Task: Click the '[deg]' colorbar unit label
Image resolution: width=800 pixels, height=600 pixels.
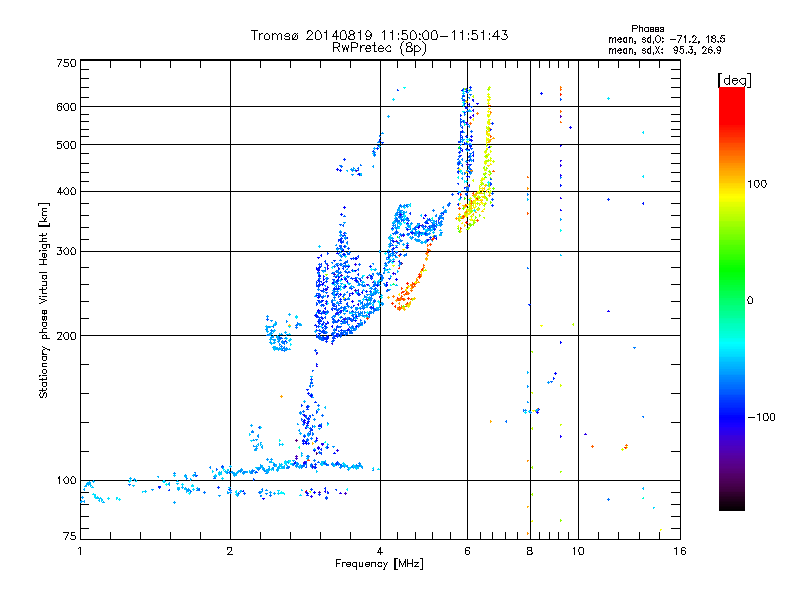Action: tap(734, 80)
